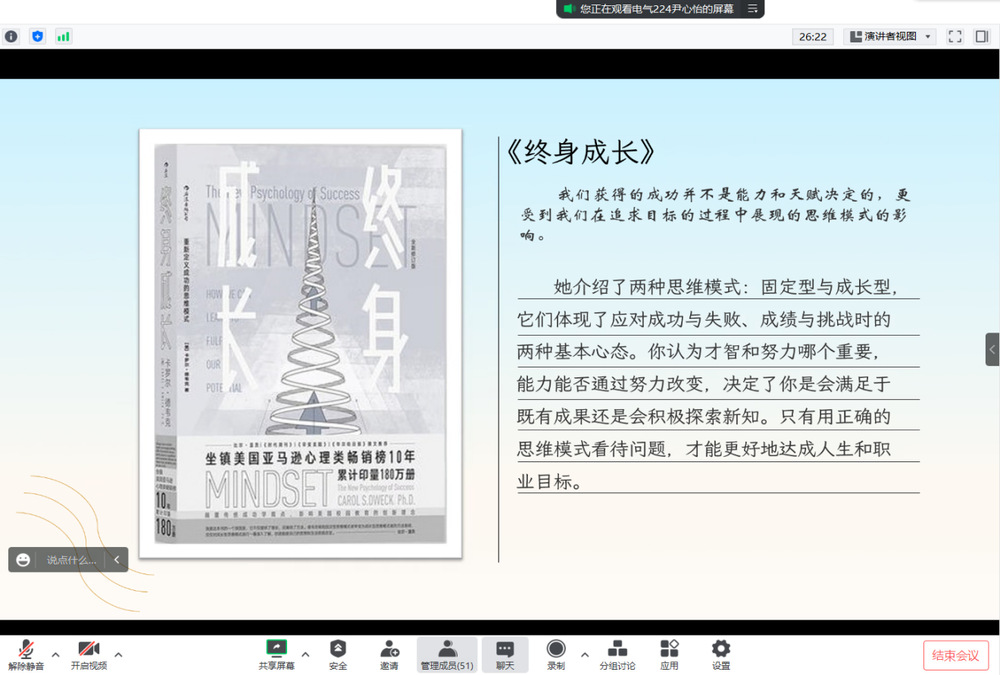The height and width of the screenshot is (675, 1000).
Task: Click End Meeting (结束会议) button
Action: click(x=955, y=655)
